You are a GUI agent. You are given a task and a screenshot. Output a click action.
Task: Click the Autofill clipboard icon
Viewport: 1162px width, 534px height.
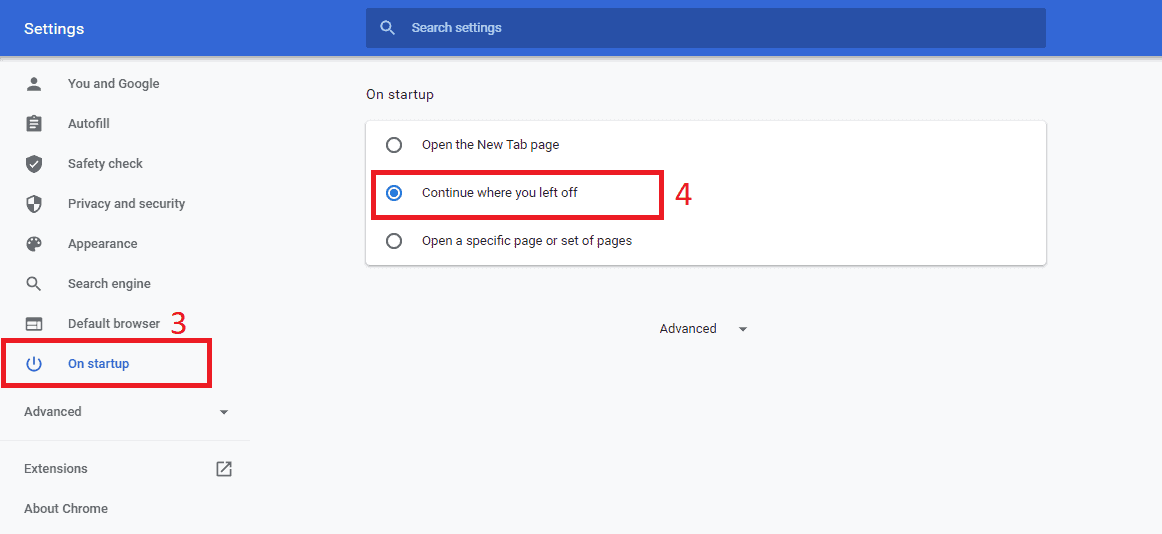pyautogui.click(x=34, y=124)
